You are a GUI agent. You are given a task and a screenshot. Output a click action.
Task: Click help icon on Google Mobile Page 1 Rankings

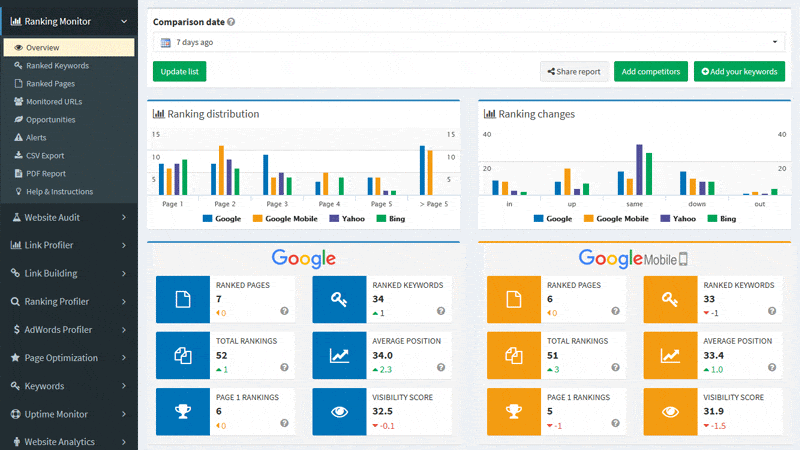tap(615, 423)
